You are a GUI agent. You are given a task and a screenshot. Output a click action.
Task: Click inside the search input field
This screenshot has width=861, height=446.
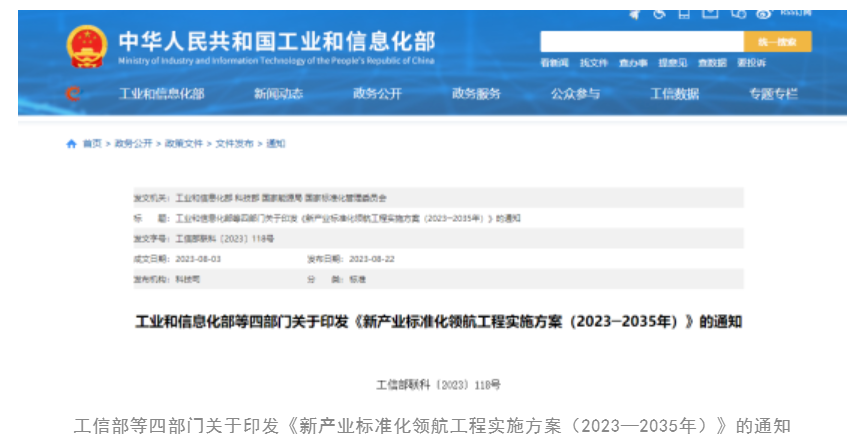click(641, 42)
